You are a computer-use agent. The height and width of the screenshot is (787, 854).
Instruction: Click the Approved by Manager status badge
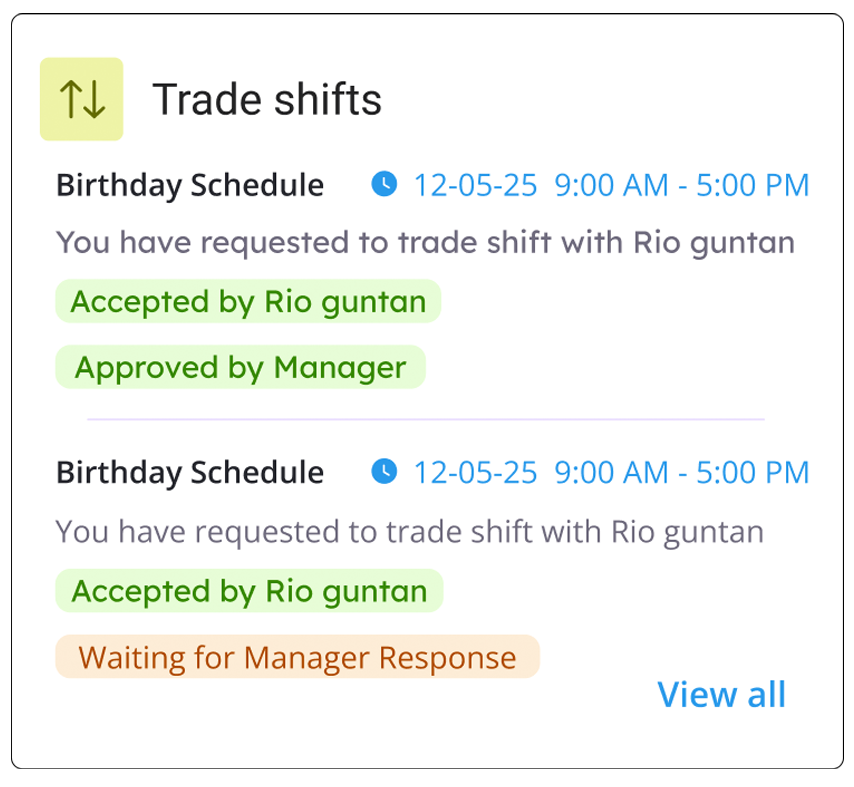(x=240, y=368)
